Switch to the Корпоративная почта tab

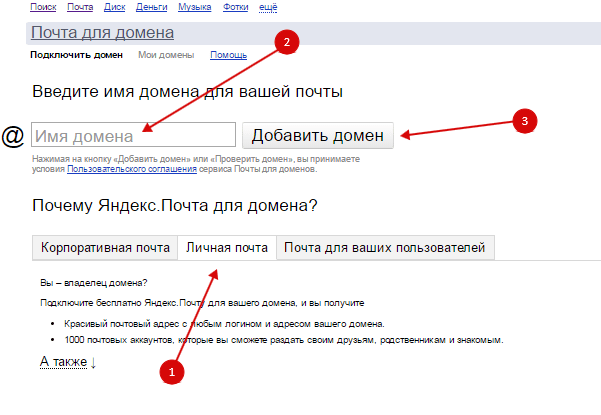[105, 248]
